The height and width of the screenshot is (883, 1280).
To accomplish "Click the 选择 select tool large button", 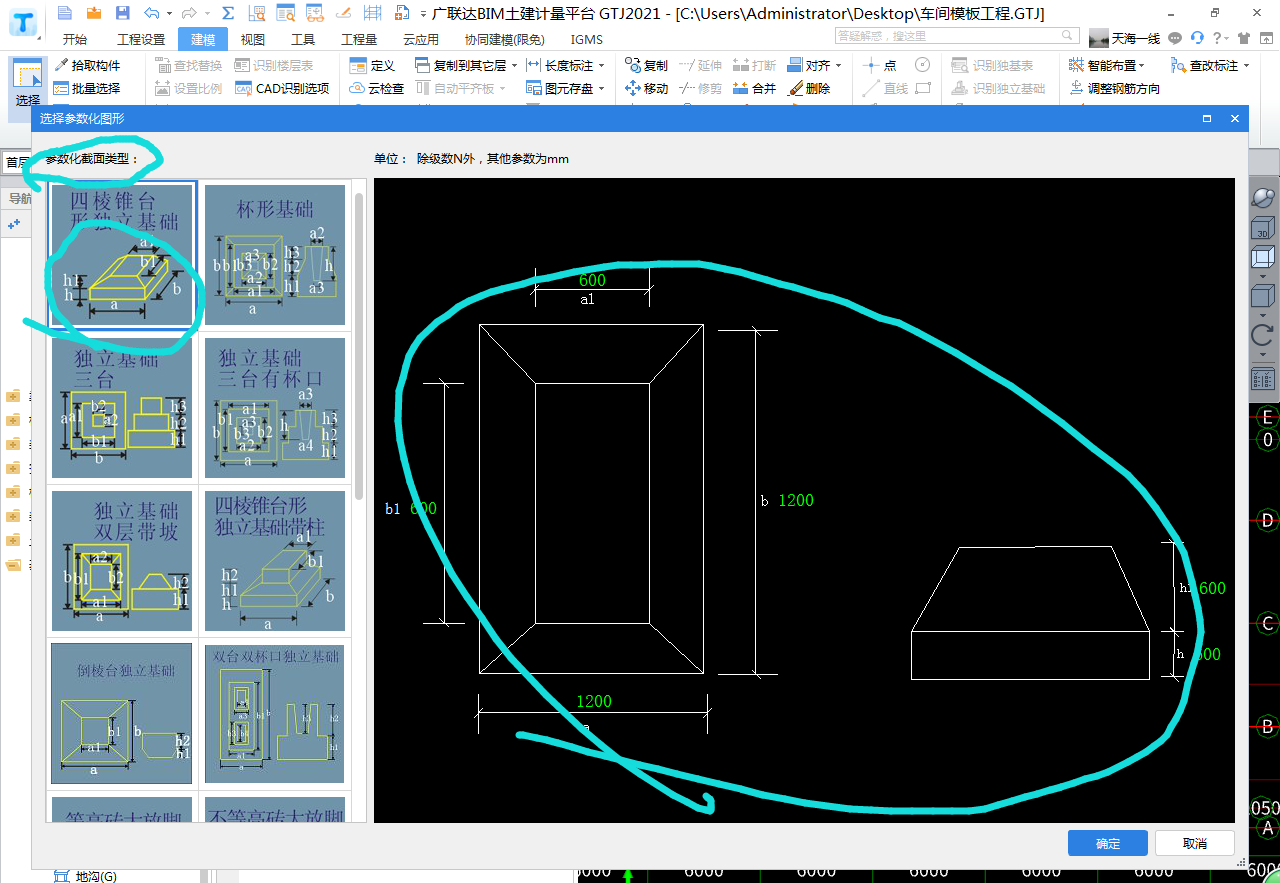I will [x=28, y=84].
